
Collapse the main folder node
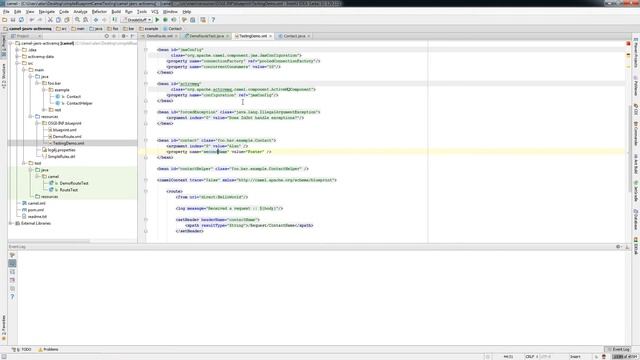tap(24, 70)
